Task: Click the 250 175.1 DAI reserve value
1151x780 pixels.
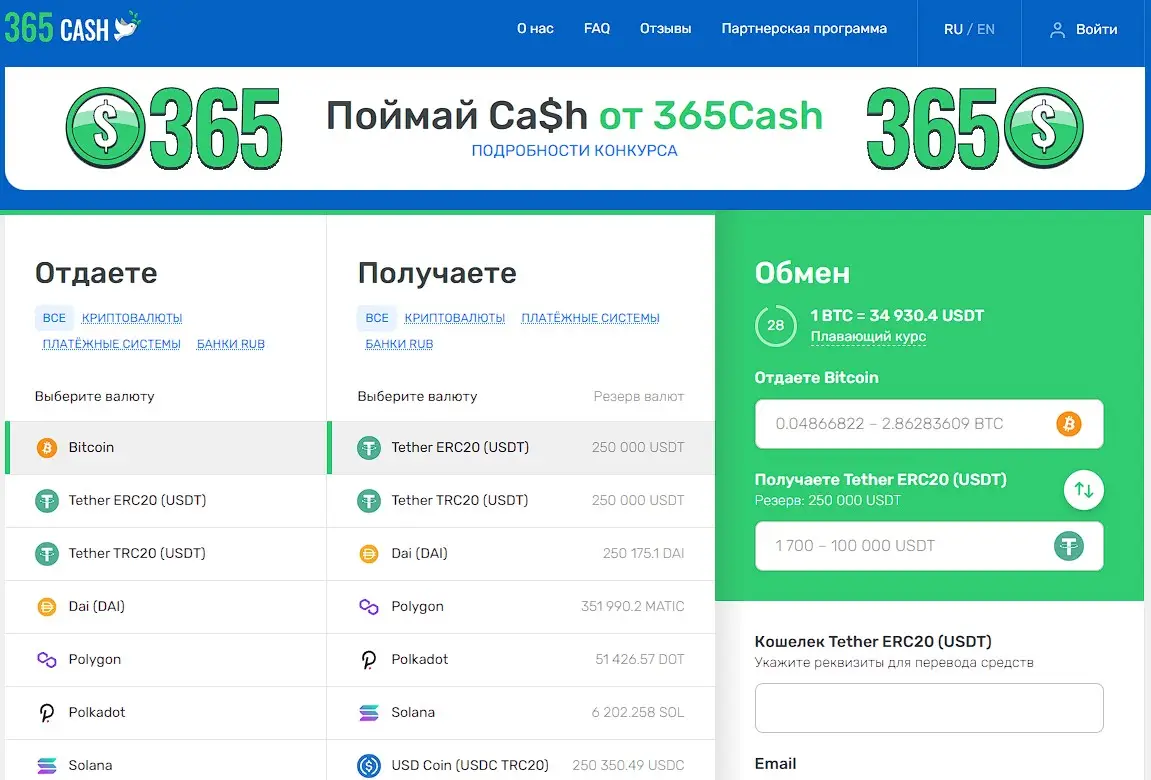Action: [643, 554]
